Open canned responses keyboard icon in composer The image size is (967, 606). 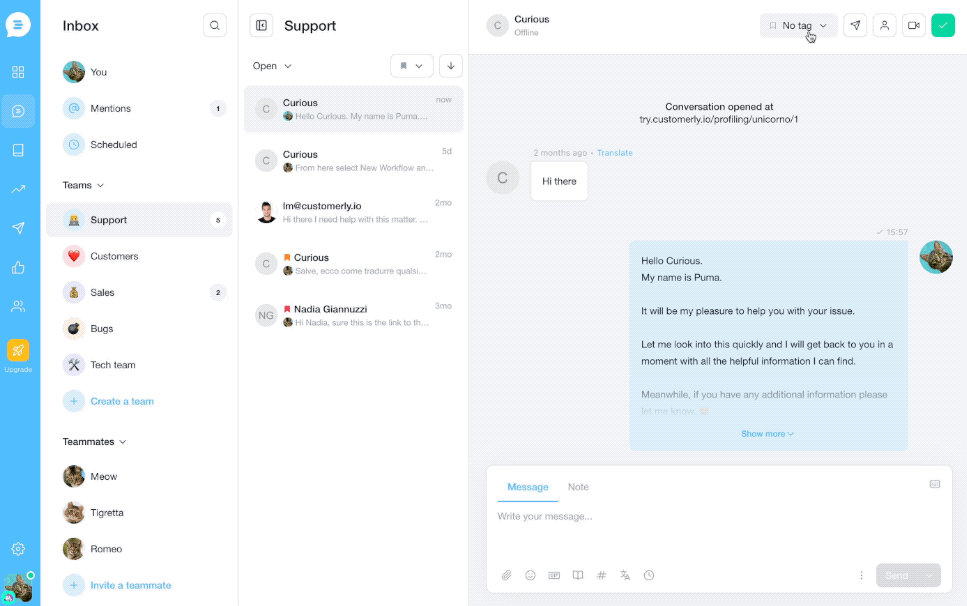click(x=554, y=575)
